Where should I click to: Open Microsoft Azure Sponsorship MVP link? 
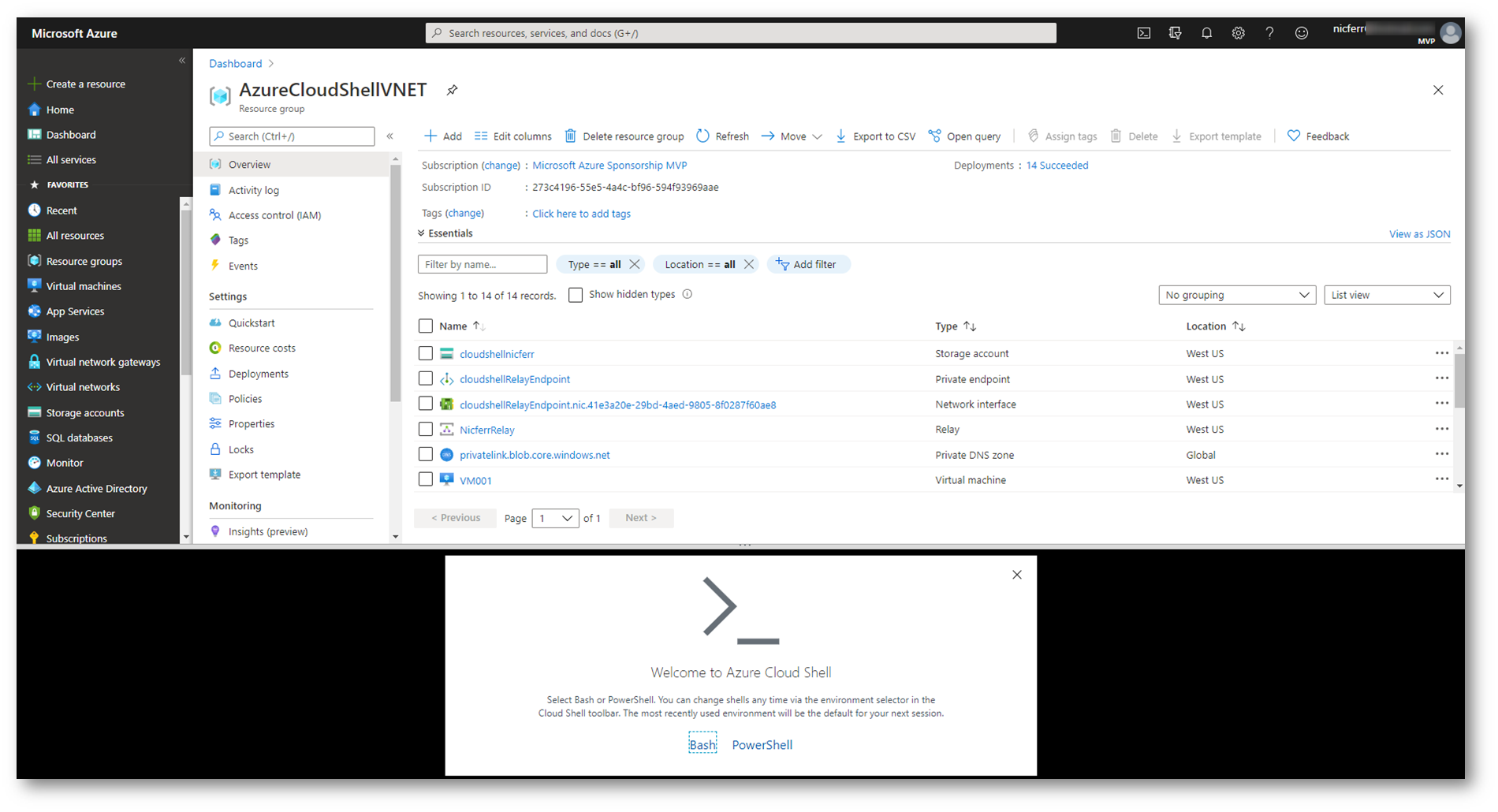pyautogui.click(x=609, y=166)
